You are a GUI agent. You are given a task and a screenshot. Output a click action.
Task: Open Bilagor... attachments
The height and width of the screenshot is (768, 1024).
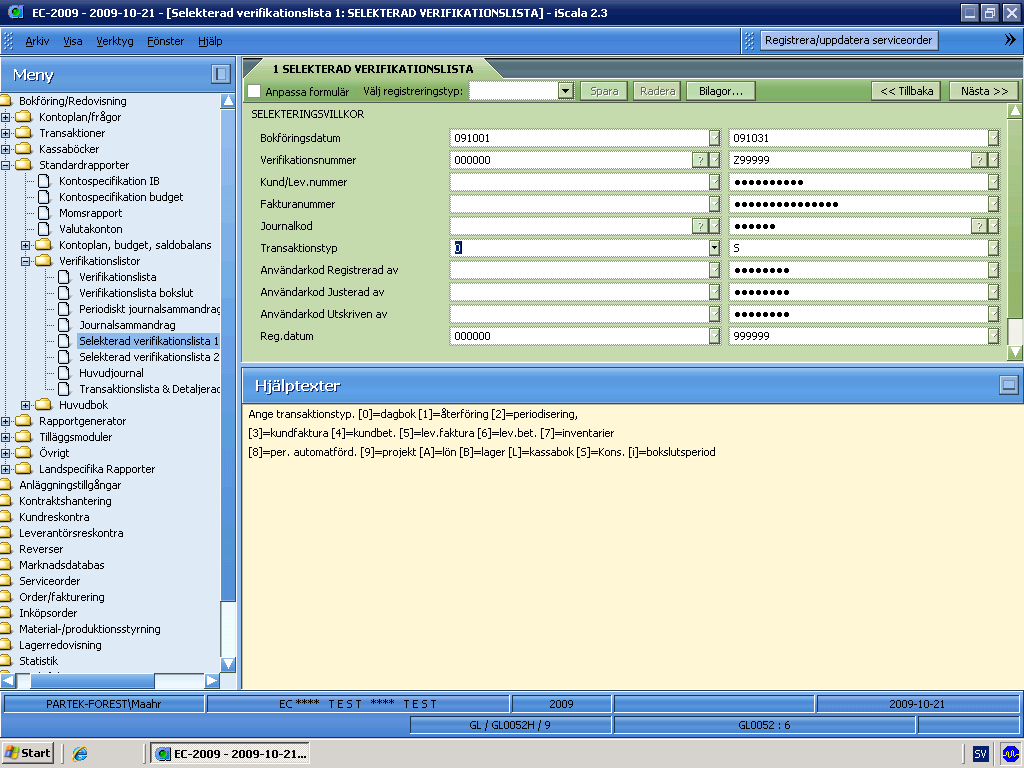click(721, 91)
